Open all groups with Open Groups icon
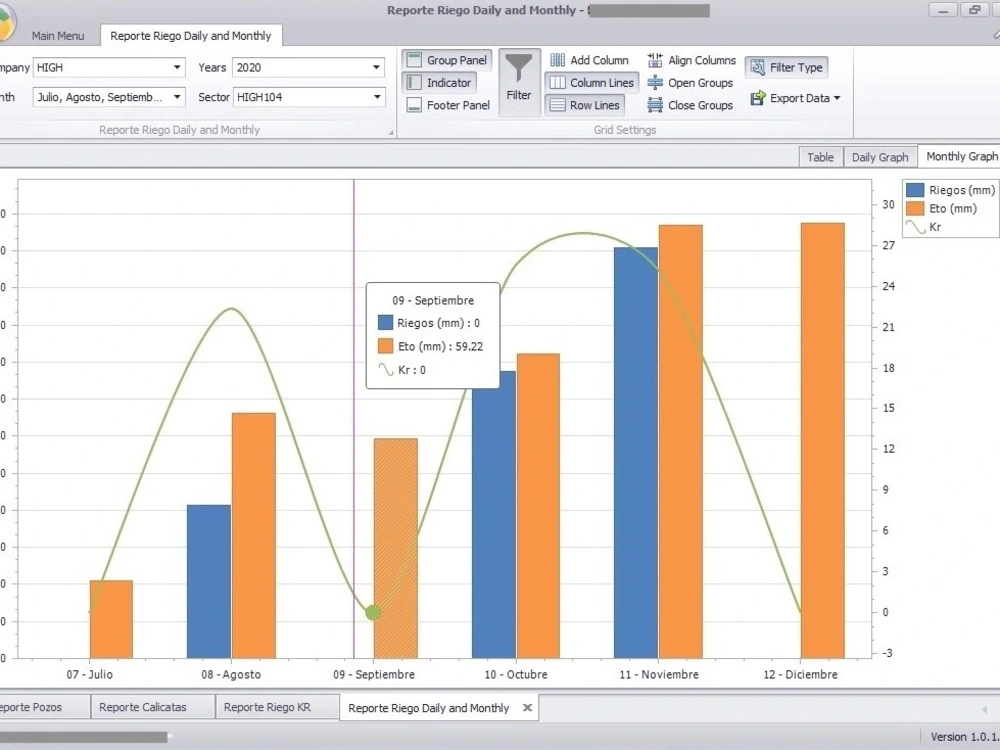 click(x=655, y=82)
